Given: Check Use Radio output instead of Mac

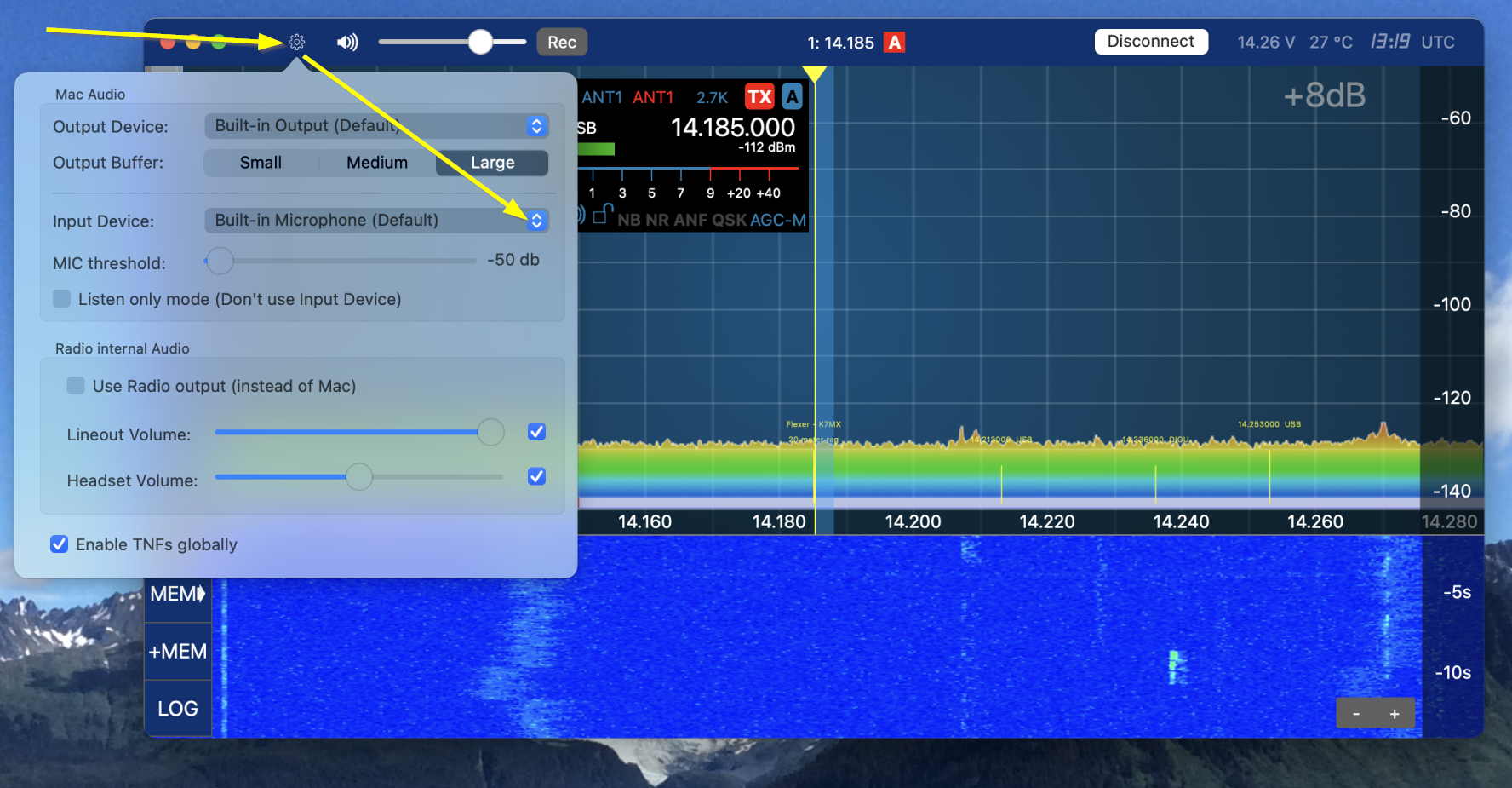Looking at the screenshot, I should pyautogui.click(x=76, y=386).
